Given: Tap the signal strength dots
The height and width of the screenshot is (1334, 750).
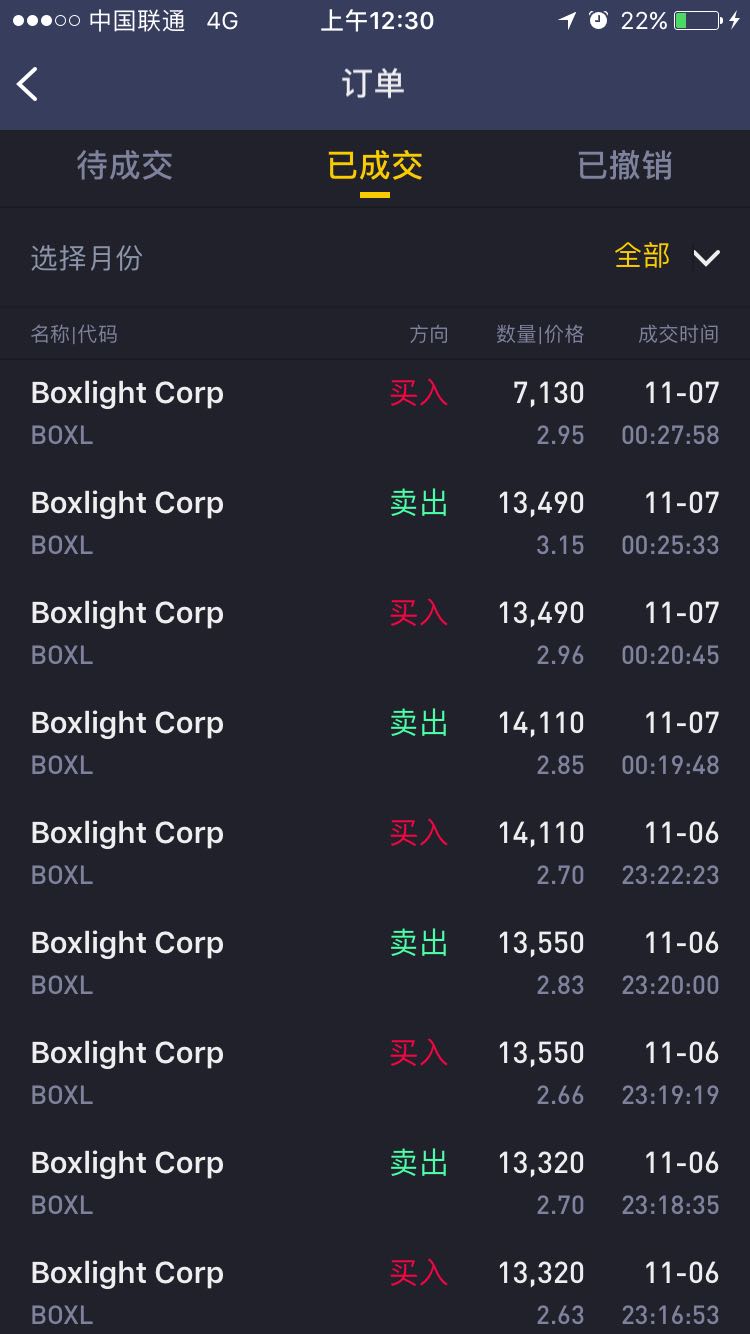Looking at the screenshot, I should 46,21.
